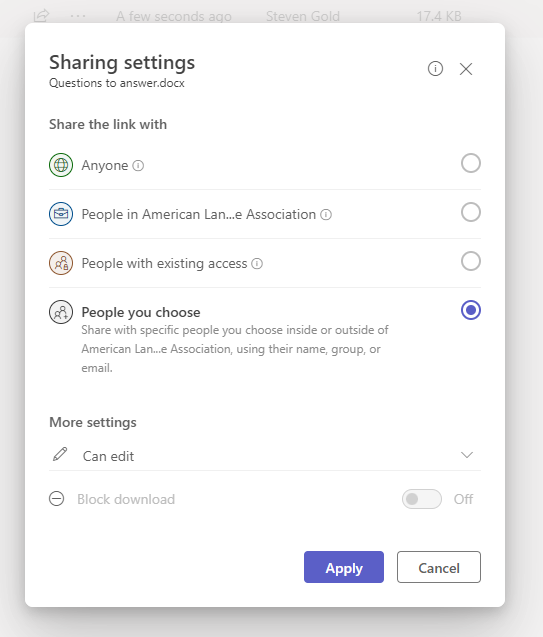
Task: Click the info icon beside existing access
Action: 257,263
